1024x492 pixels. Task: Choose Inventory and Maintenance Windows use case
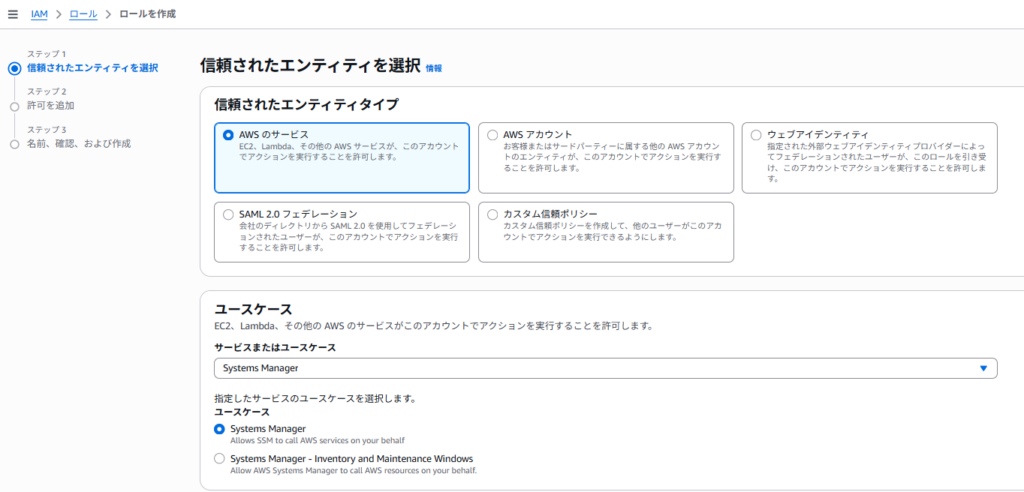tap(219, 459)
